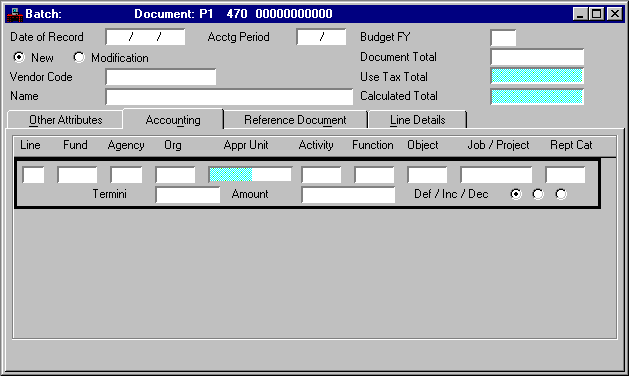This screenshot has width=629, height=376.
Task: Click the Appr Unit input field
Action: coord(250,175)
